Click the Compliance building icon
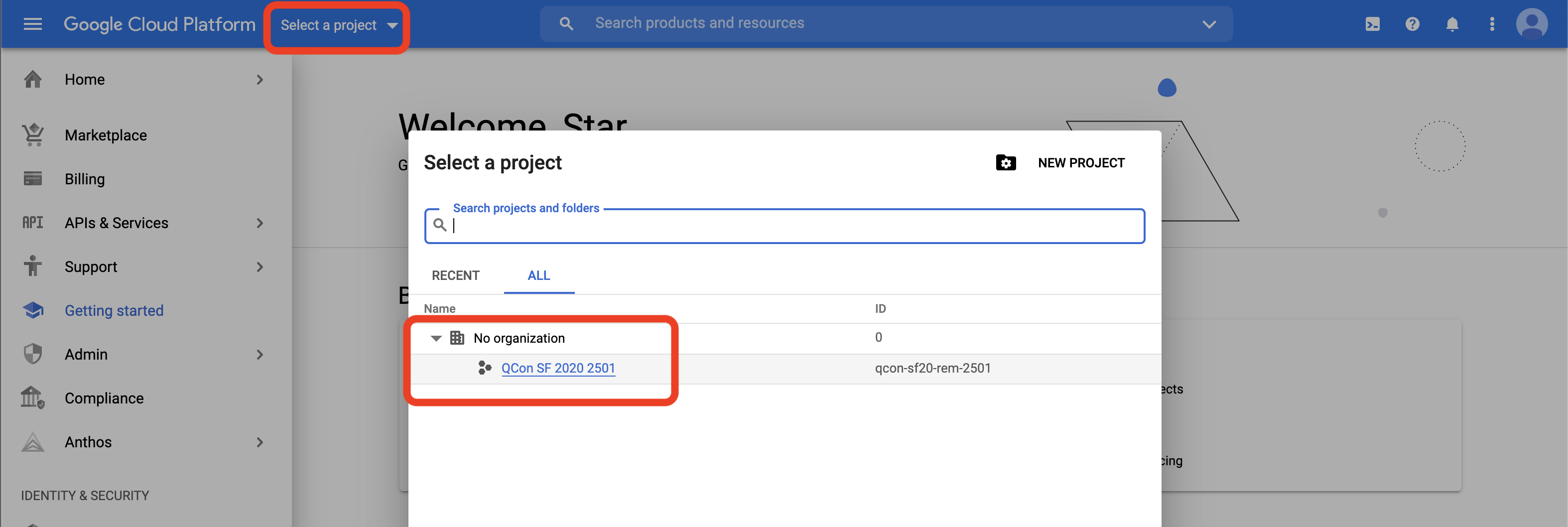Viewport: 1568px width, 527px height. [x=33, y=398]
